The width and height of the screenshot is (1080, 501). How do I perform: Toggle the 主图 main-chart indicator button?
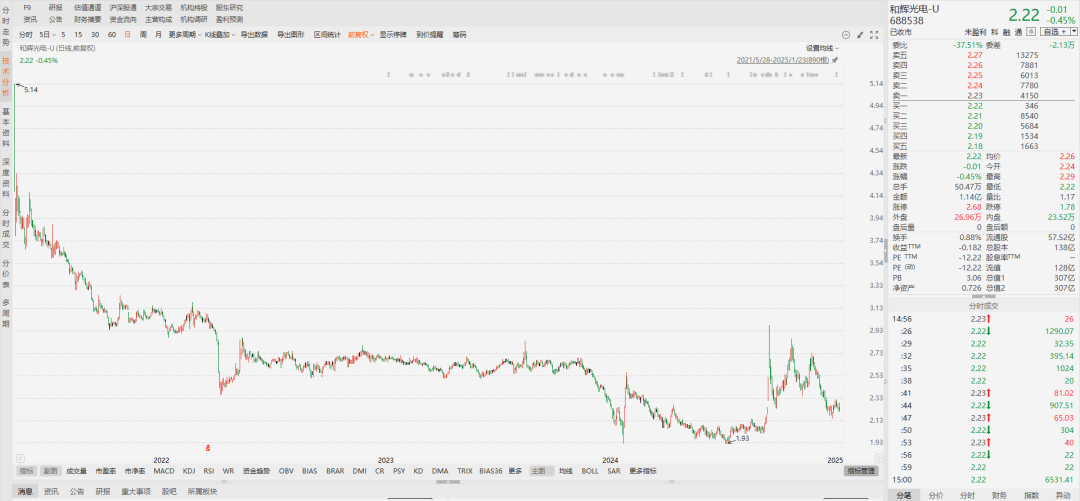click(539, 470)
